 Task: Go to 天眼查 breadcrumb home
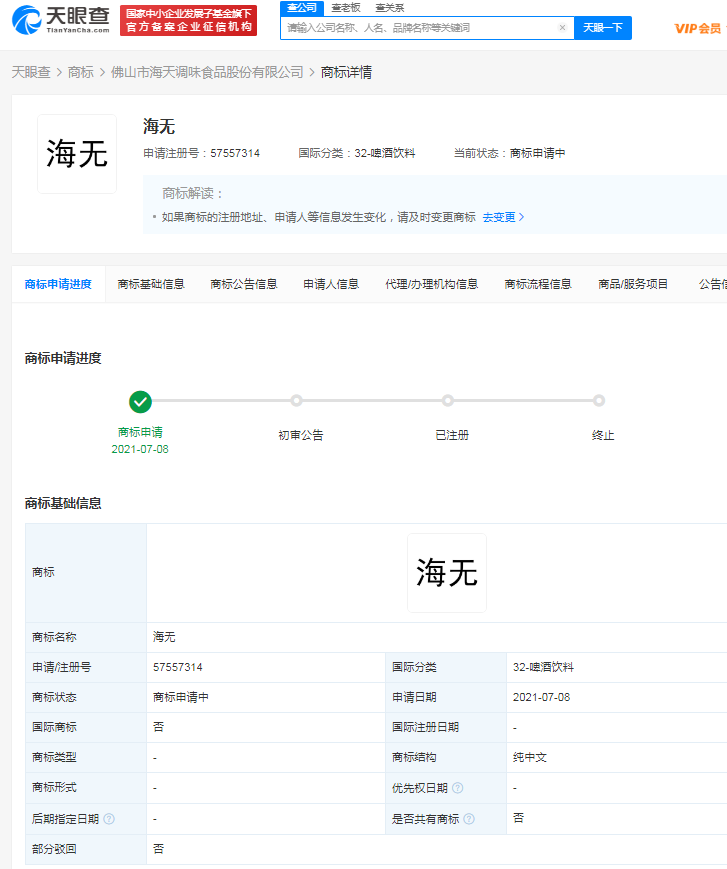31,72
